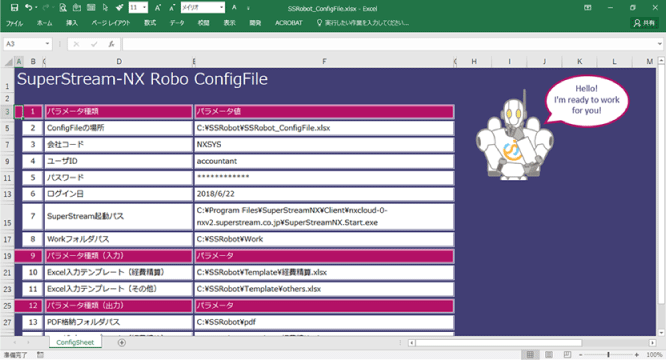Click the Name Box showing A3

24,44
